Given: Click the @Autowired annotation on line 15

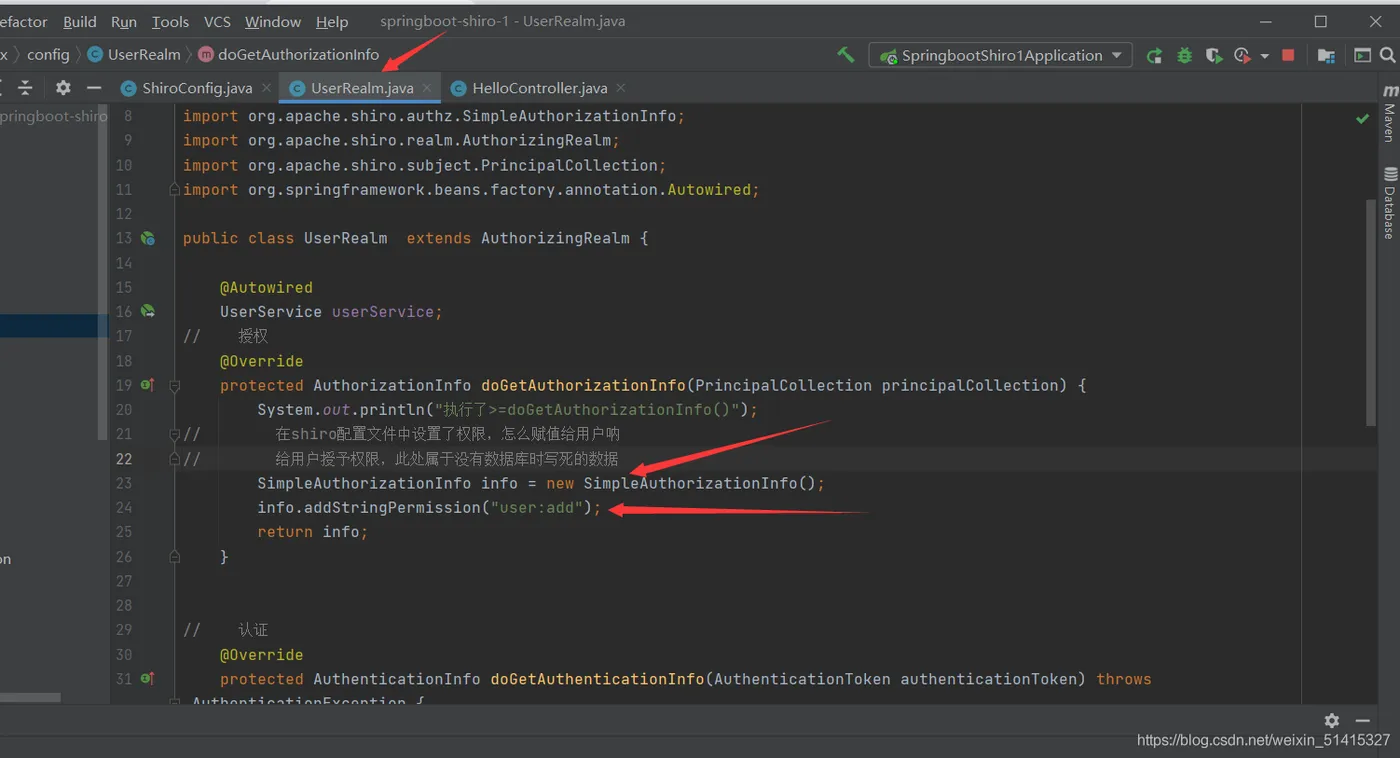Looking at the screenshot, I should point(266,287).
